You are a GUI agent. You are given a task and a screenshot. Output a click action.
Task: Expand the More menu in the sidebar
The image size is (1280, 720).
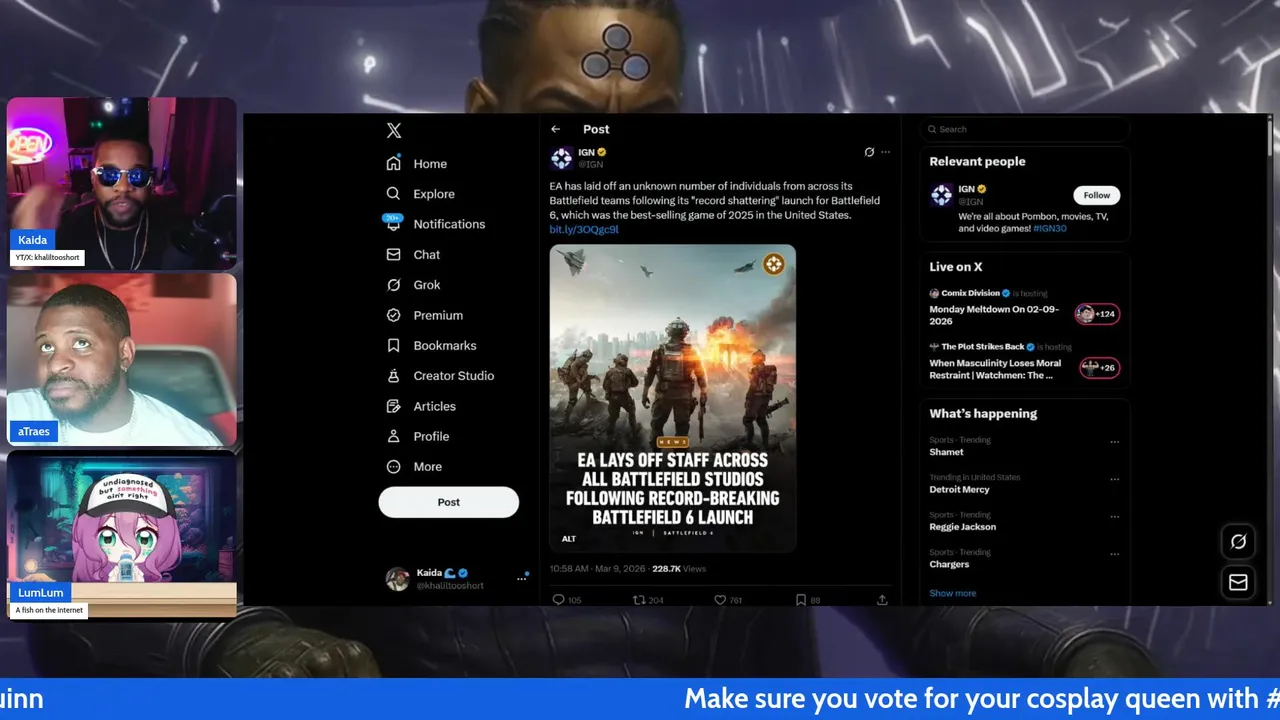(x=414, y=467)
